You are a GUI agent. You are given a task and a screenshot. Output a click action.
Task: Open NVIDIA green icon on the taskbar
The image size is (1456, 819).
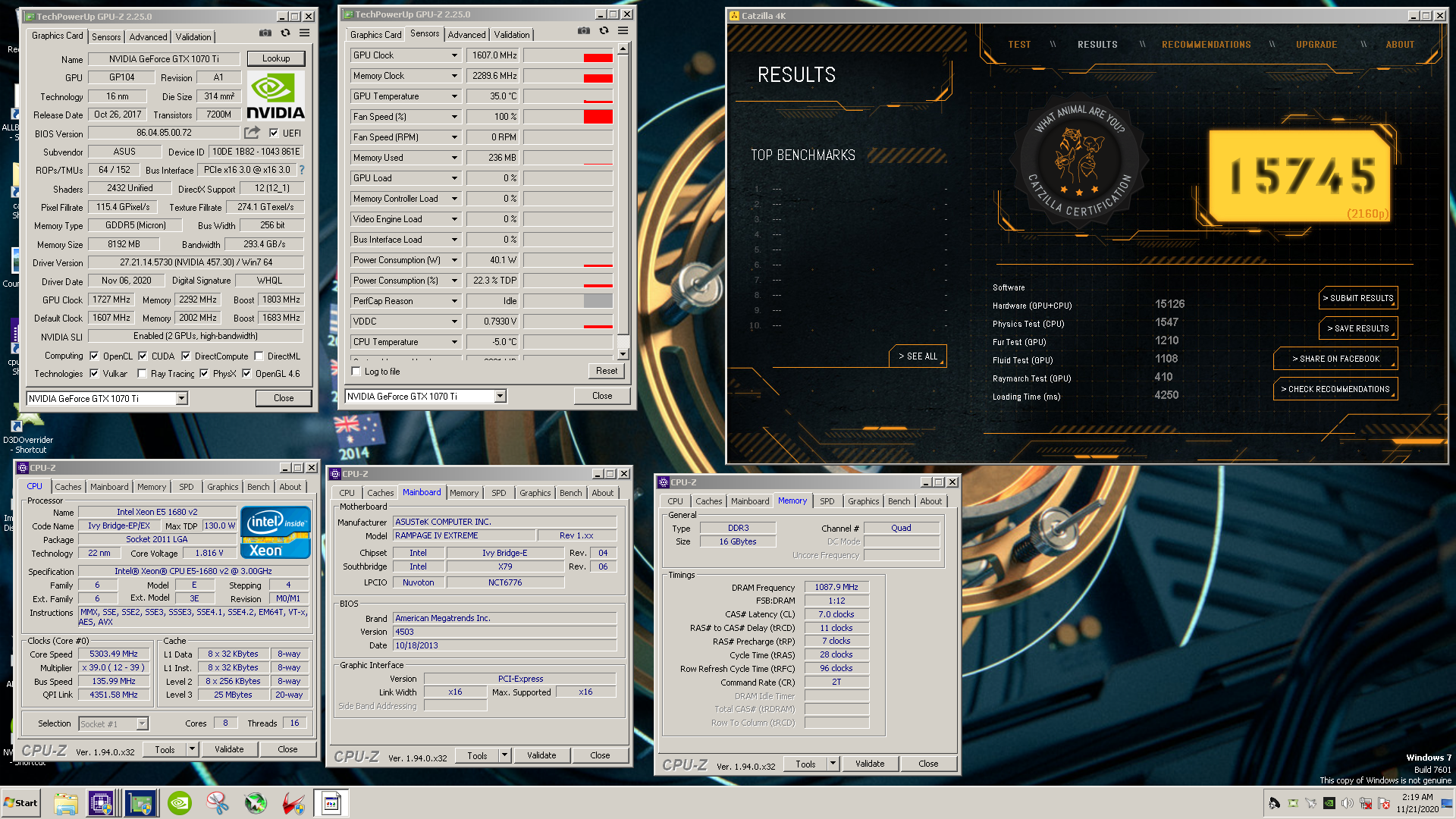pos(180,803)
